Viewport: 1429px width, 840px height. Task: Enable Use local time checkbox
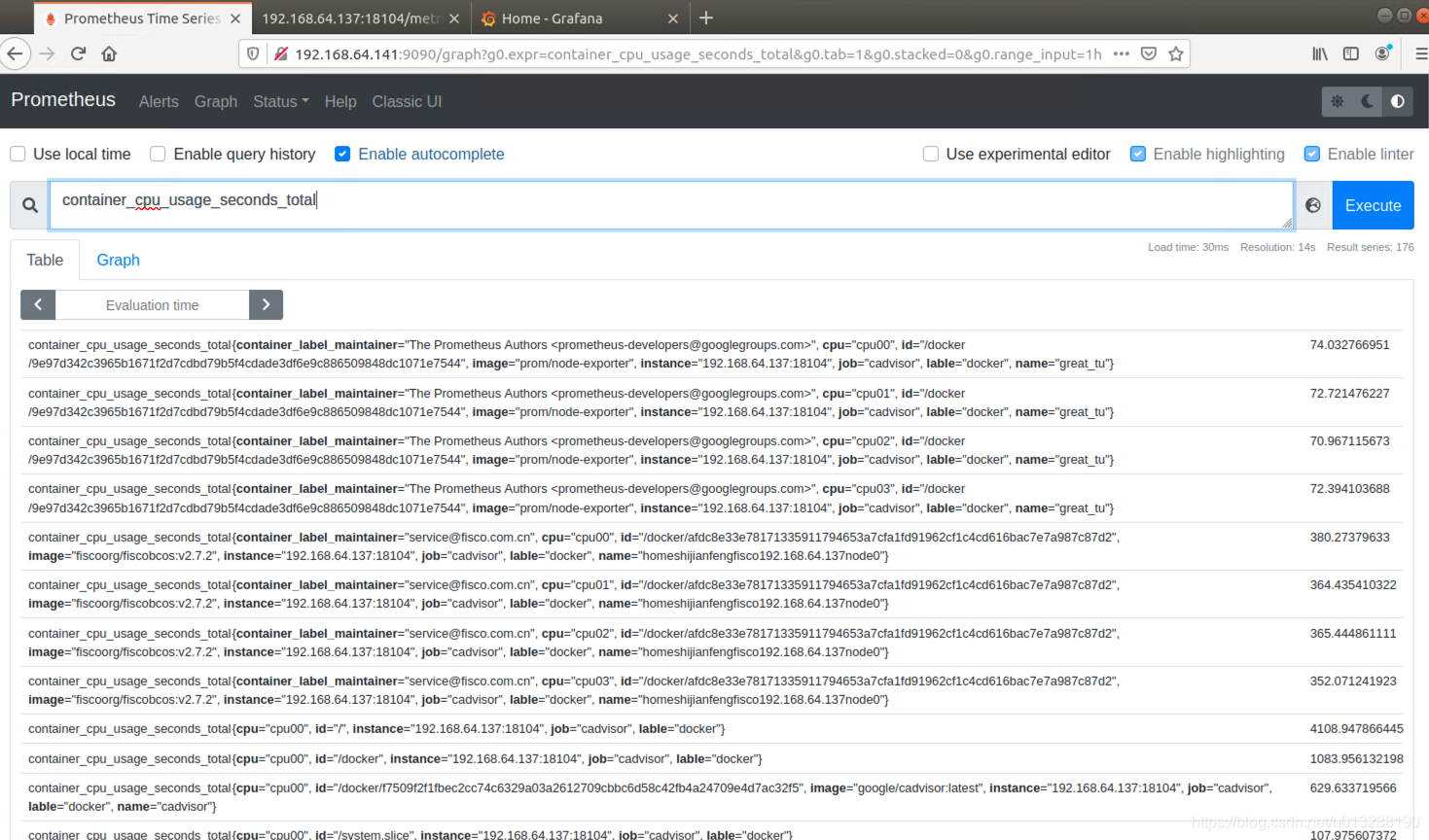click(x=18, y=154)
